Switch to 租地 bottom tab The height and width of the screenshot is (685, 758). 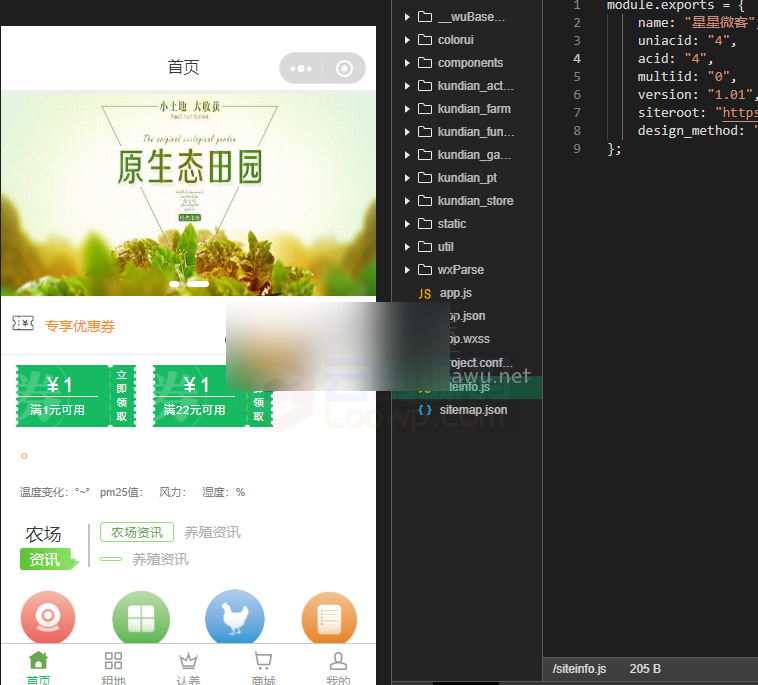tap(113, 669)
